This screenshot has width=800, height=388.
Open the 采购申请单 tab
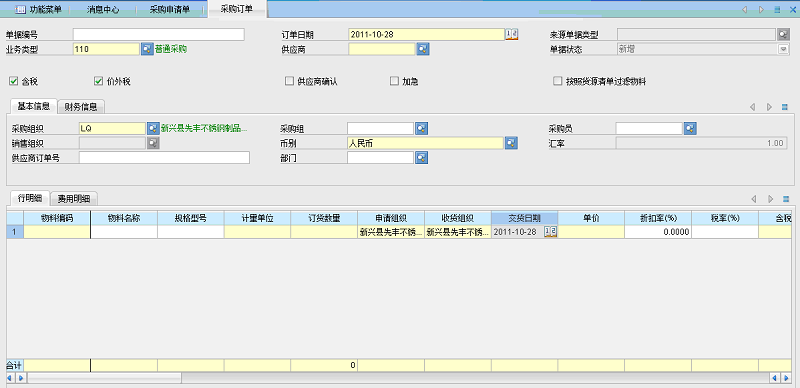click(170, 9)
